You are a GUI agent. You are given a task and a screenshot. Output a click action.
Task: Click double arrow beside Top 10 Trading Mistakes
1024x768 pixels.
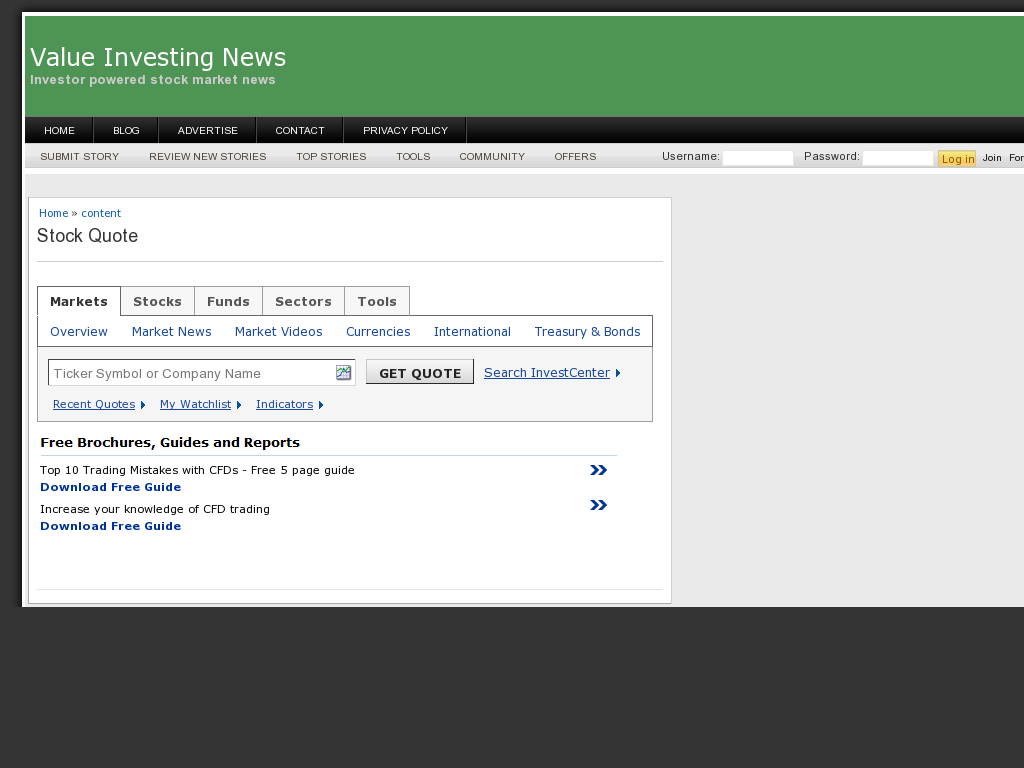(x=598, y=470)
